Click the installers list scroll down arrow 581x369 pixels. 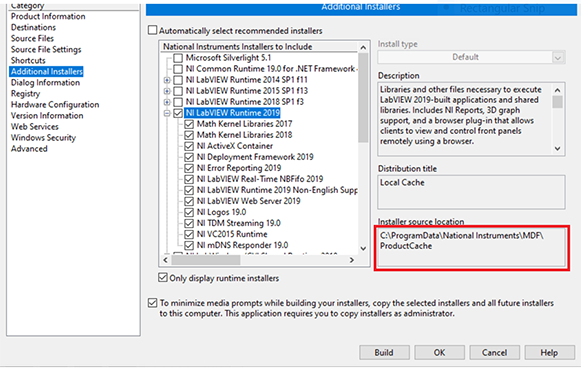coord(363,249)
